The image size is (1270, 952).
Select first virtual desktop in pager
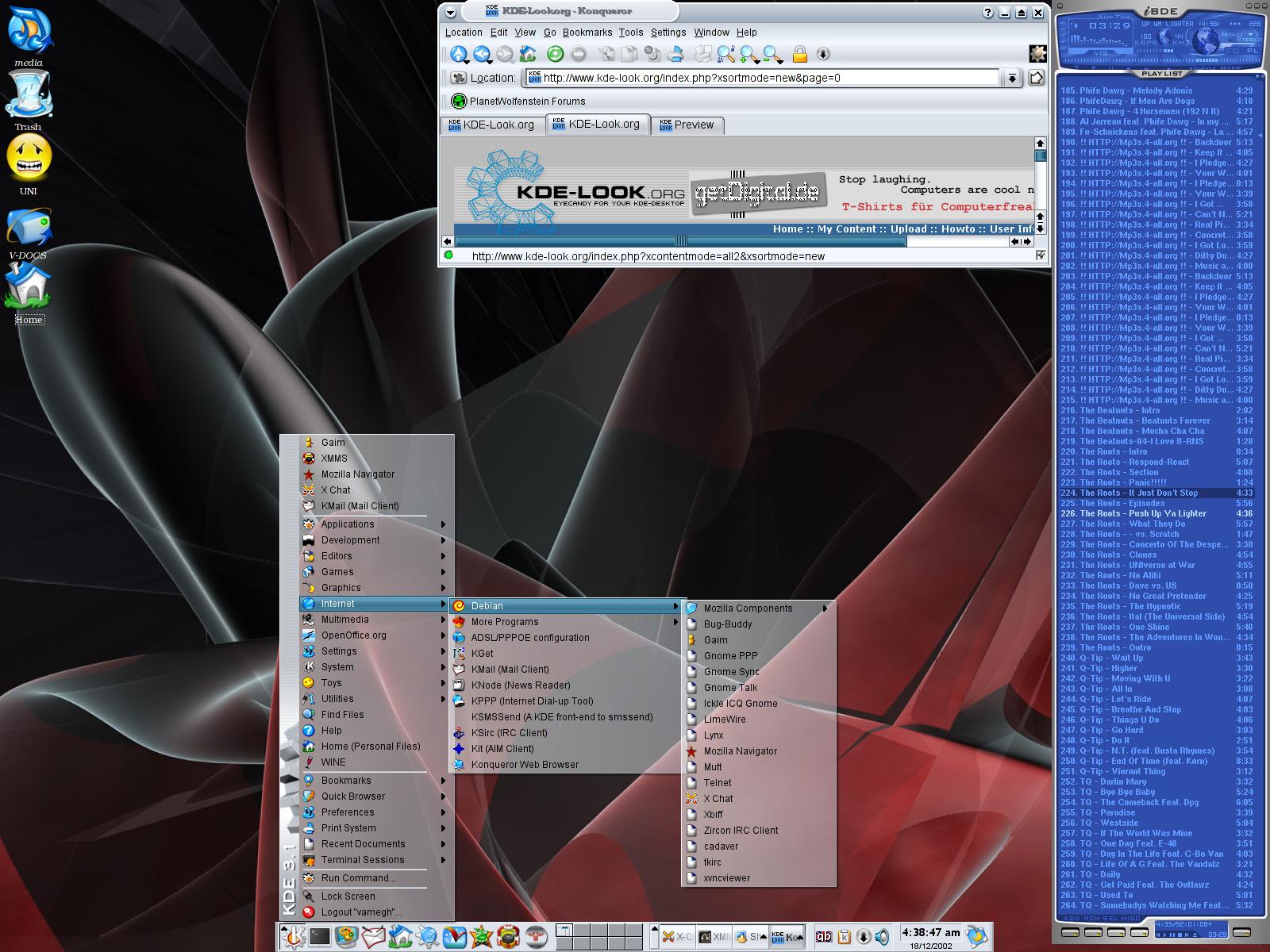564,930
